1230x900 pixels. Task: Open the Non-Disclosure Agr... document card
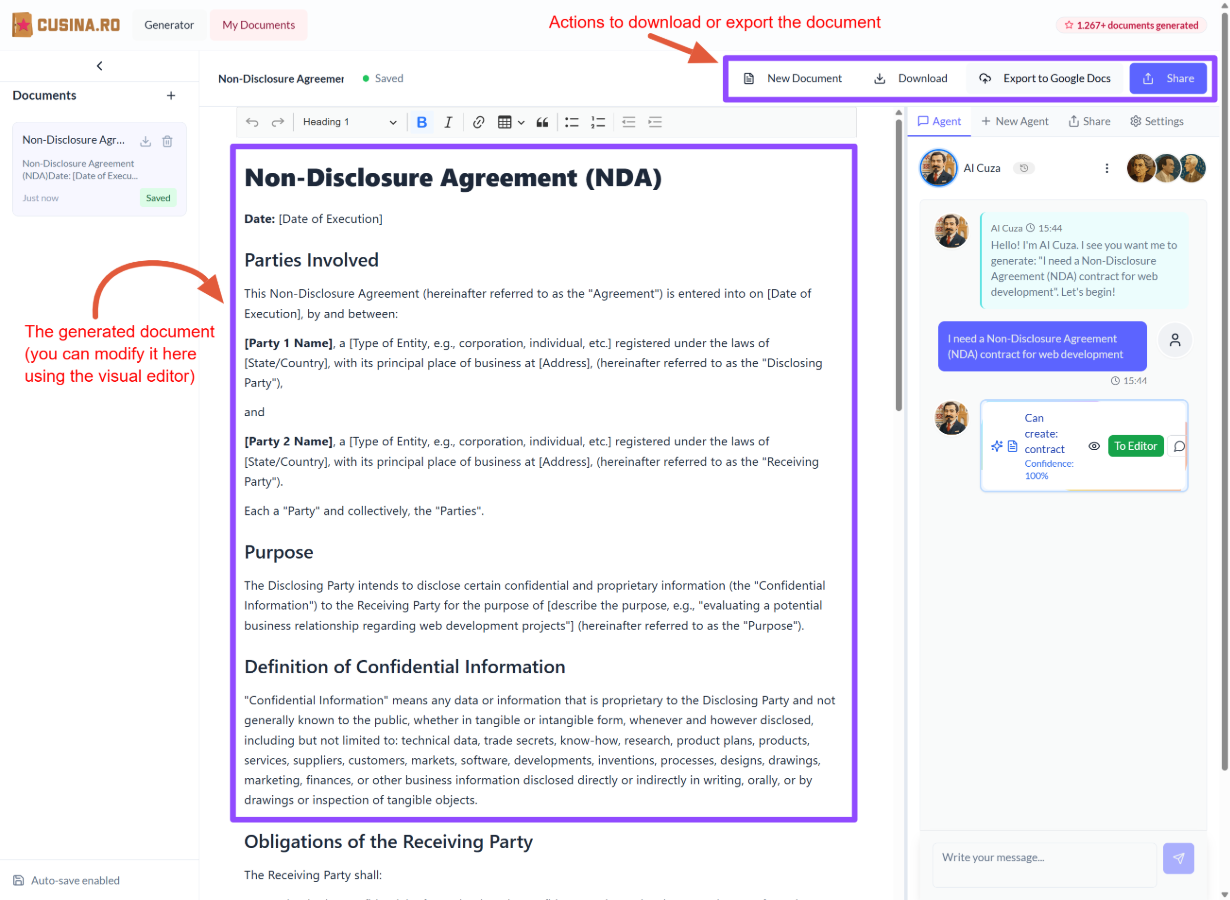[x=99, y=169]
